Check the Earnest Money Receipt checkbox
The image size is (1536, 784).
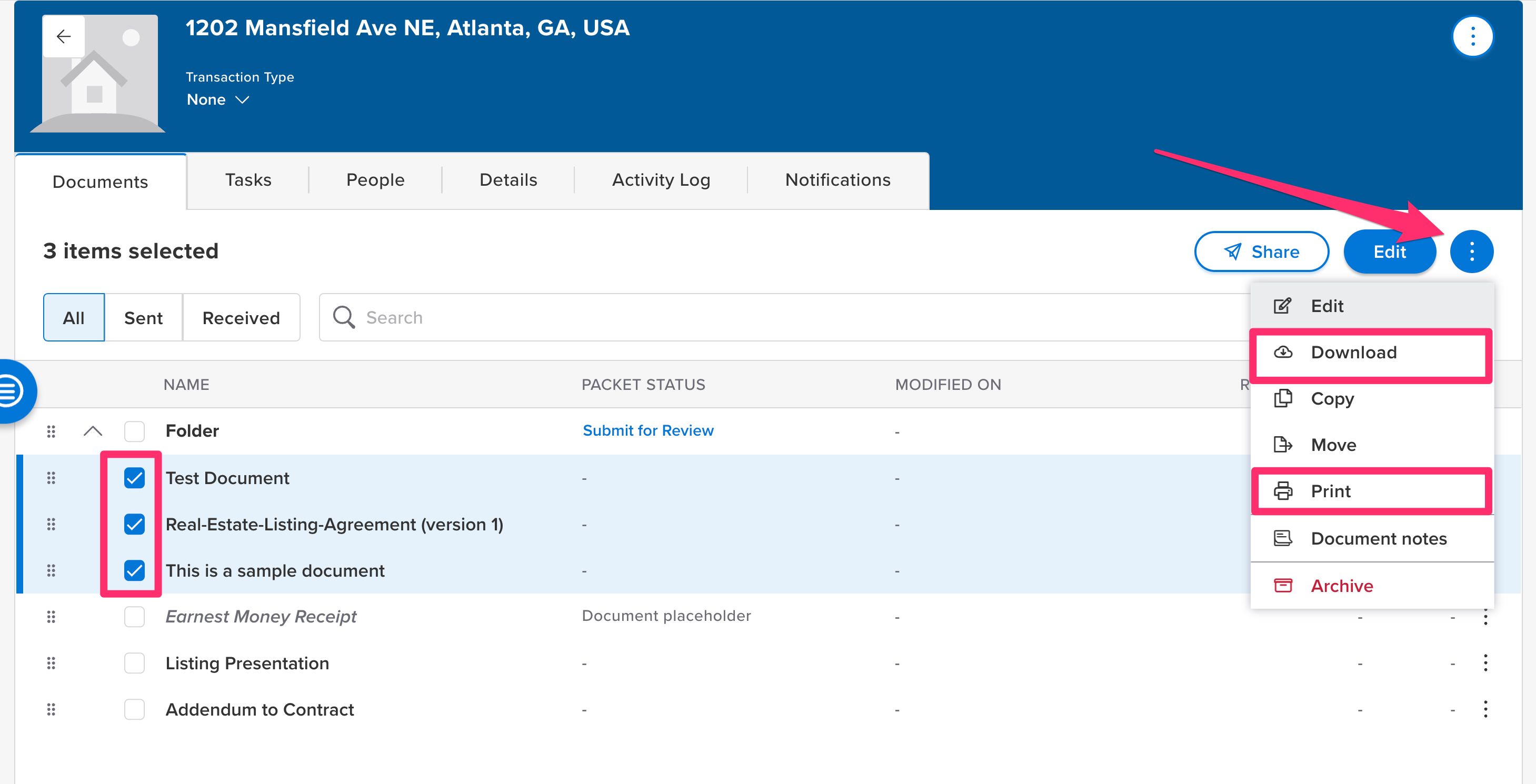134,617
